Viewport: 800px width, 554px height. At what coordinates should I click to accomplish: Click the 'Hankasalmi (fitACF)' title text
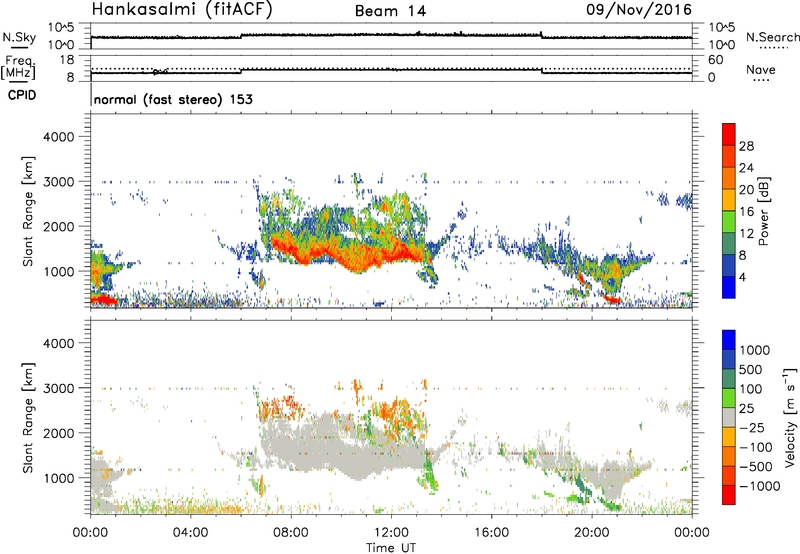coord(181,9)
